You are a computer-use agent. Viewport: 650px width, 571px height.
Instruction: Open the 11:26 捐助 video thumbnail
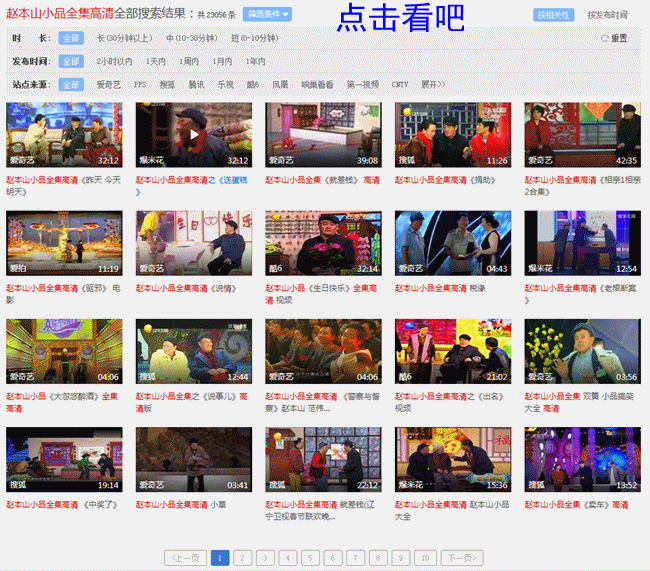pos(453,134)
